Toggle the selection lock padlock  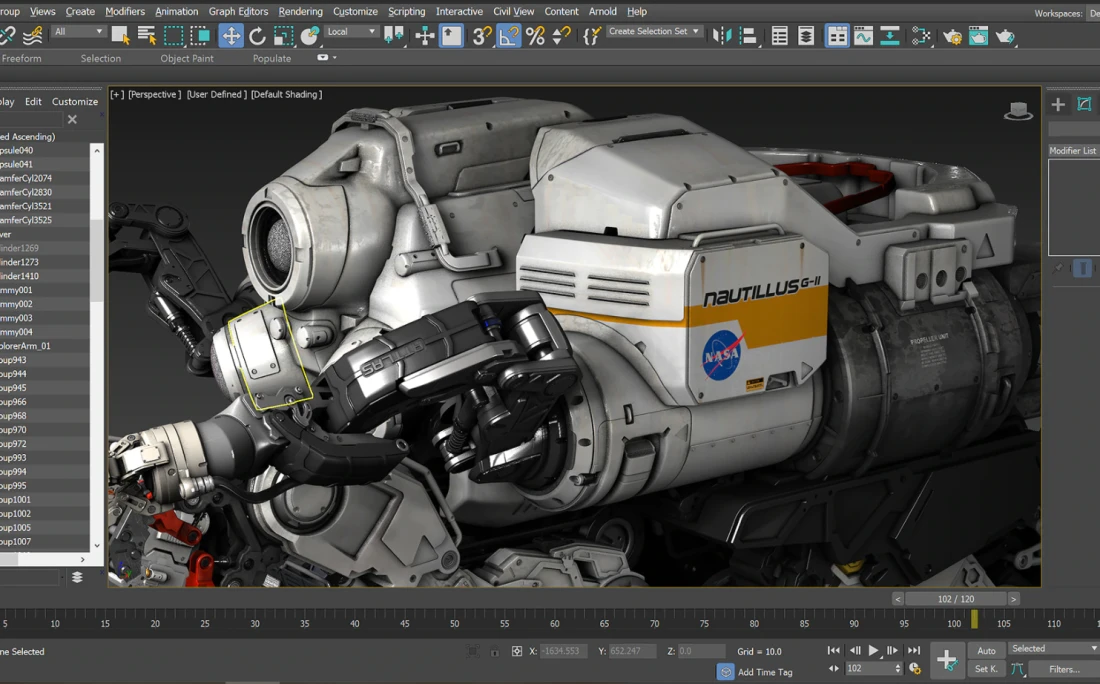[x=494, y=651]
